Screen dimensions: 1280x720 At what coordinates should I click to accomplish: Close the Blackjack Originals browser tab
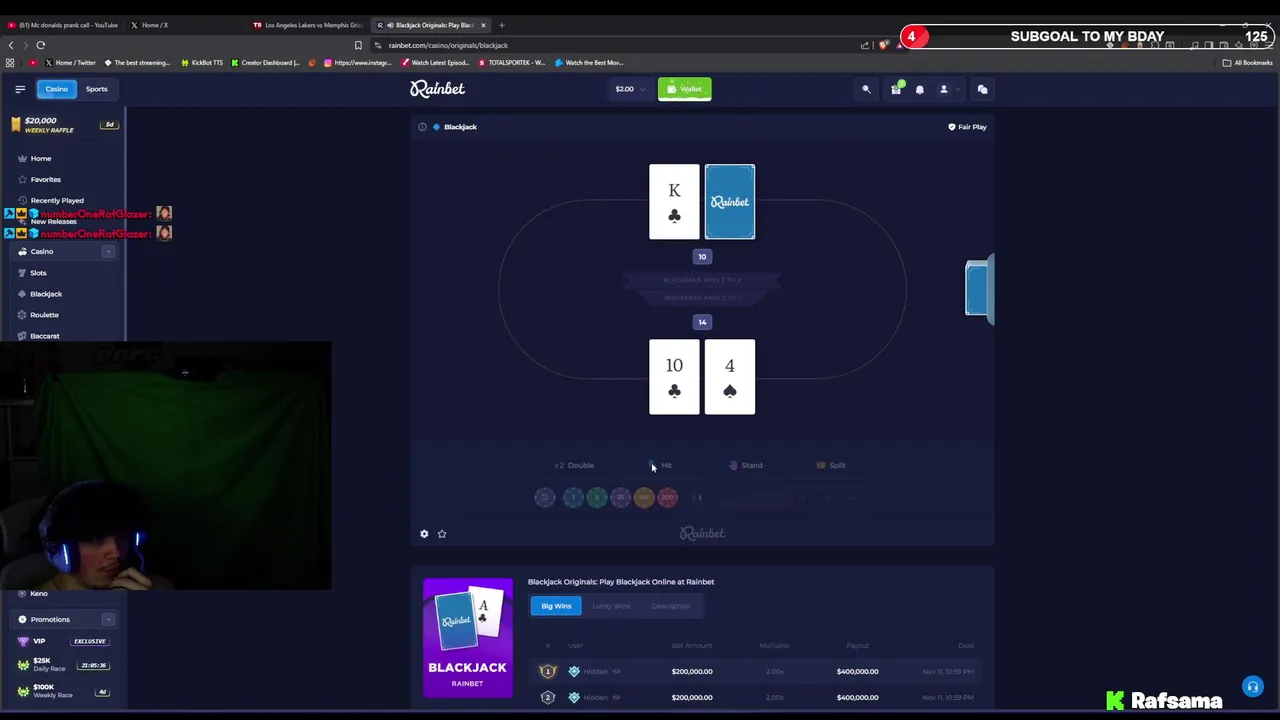[483, 25]
